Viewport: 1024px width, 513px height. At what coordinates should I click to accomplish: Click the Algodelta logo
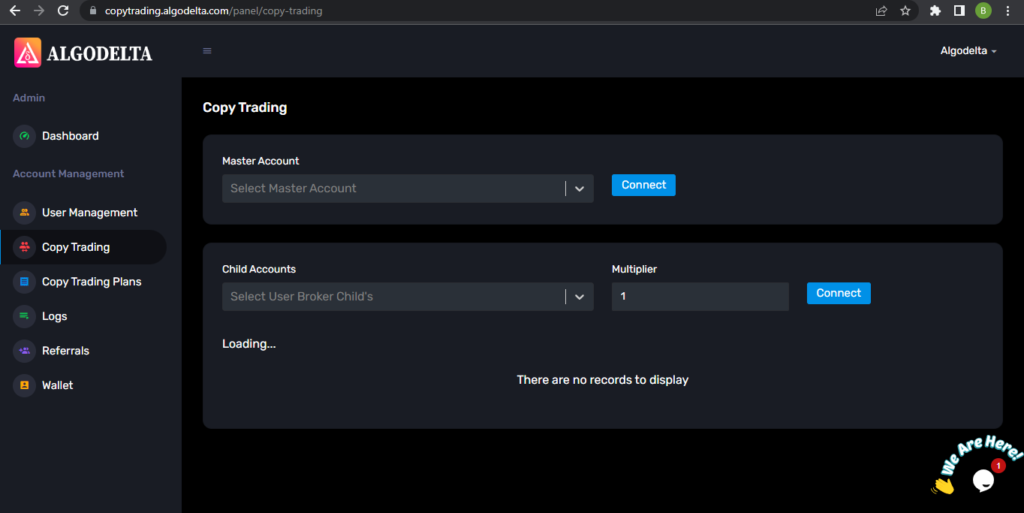tap(83, 53)
